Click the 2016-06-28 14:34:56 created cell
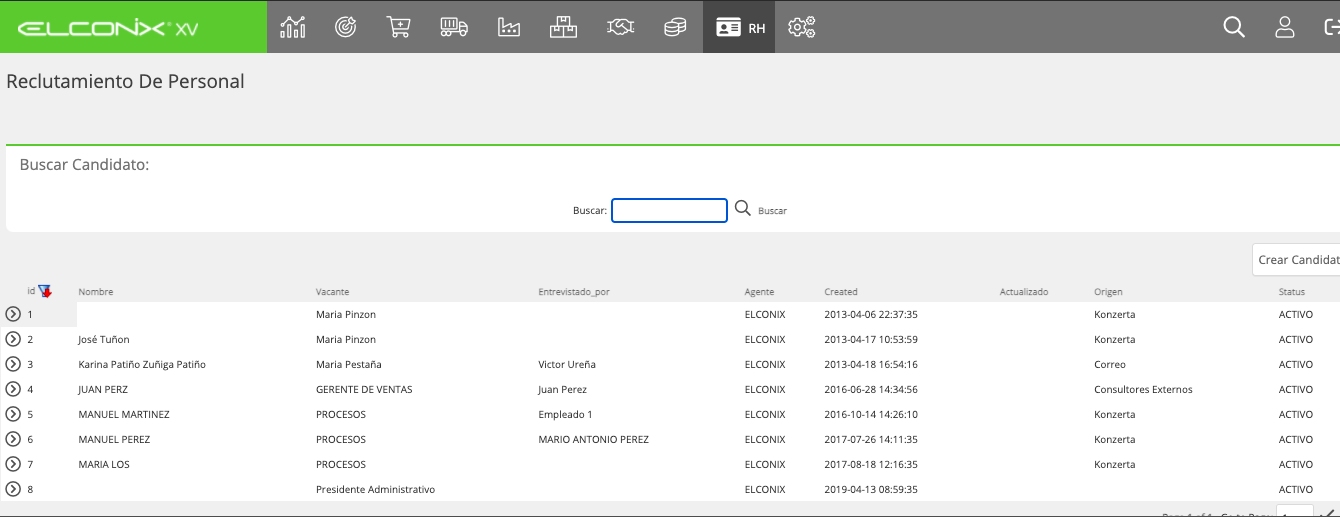 point(871,390)
